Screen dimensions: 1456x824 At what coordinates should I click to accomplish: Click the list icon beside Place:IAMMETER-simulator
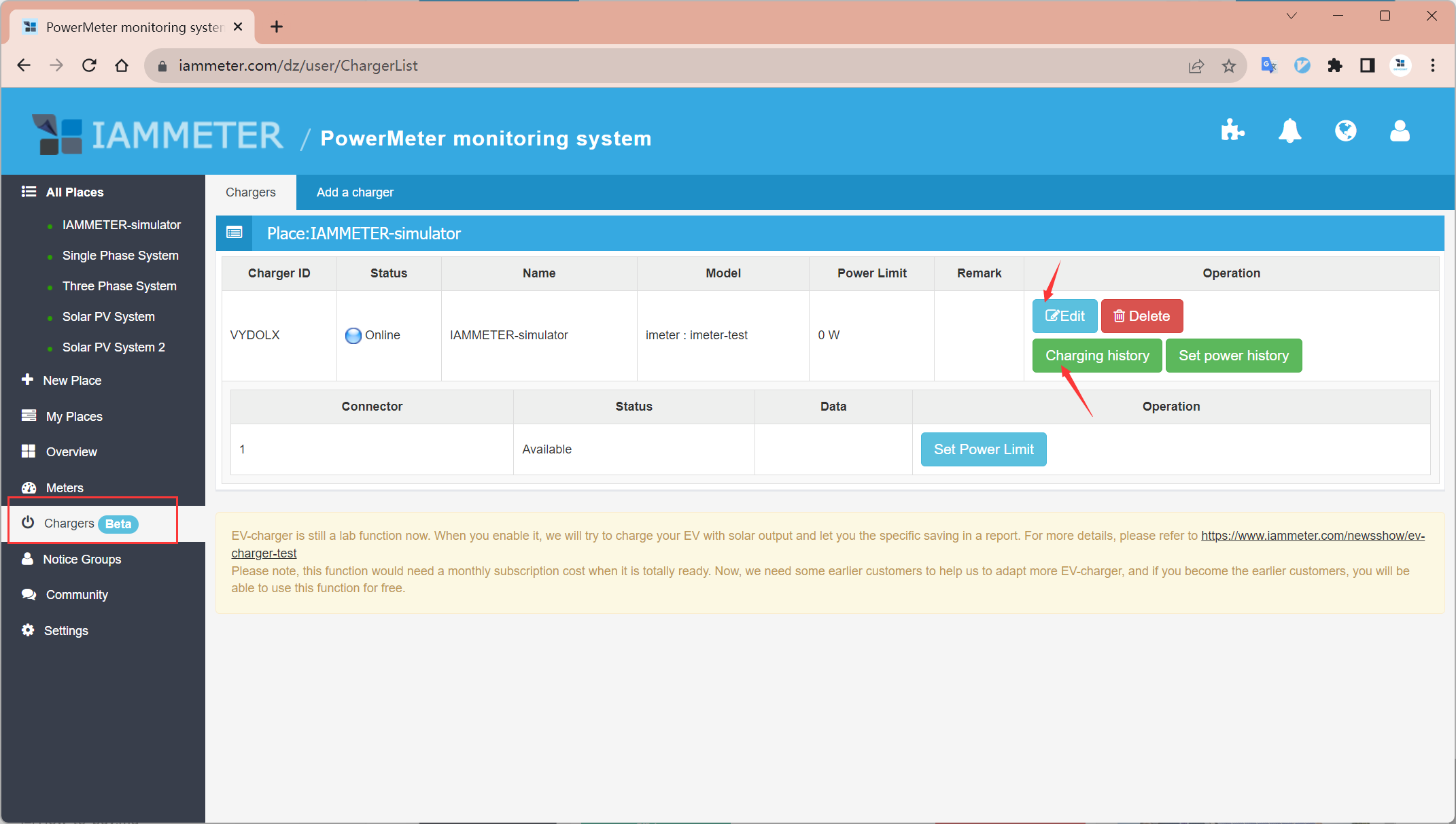(235, 233)
